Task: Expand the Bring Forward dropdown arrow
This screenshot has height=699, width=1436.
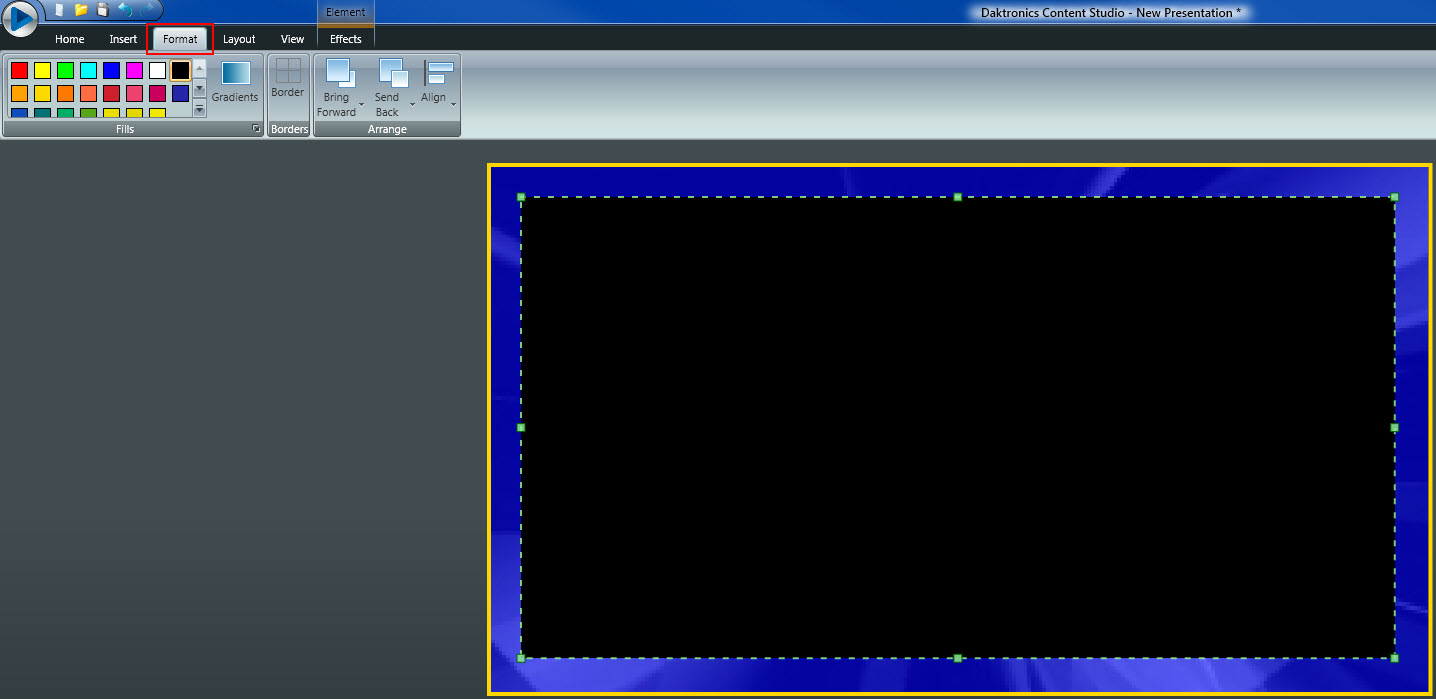Action: [x=362, y=105]
